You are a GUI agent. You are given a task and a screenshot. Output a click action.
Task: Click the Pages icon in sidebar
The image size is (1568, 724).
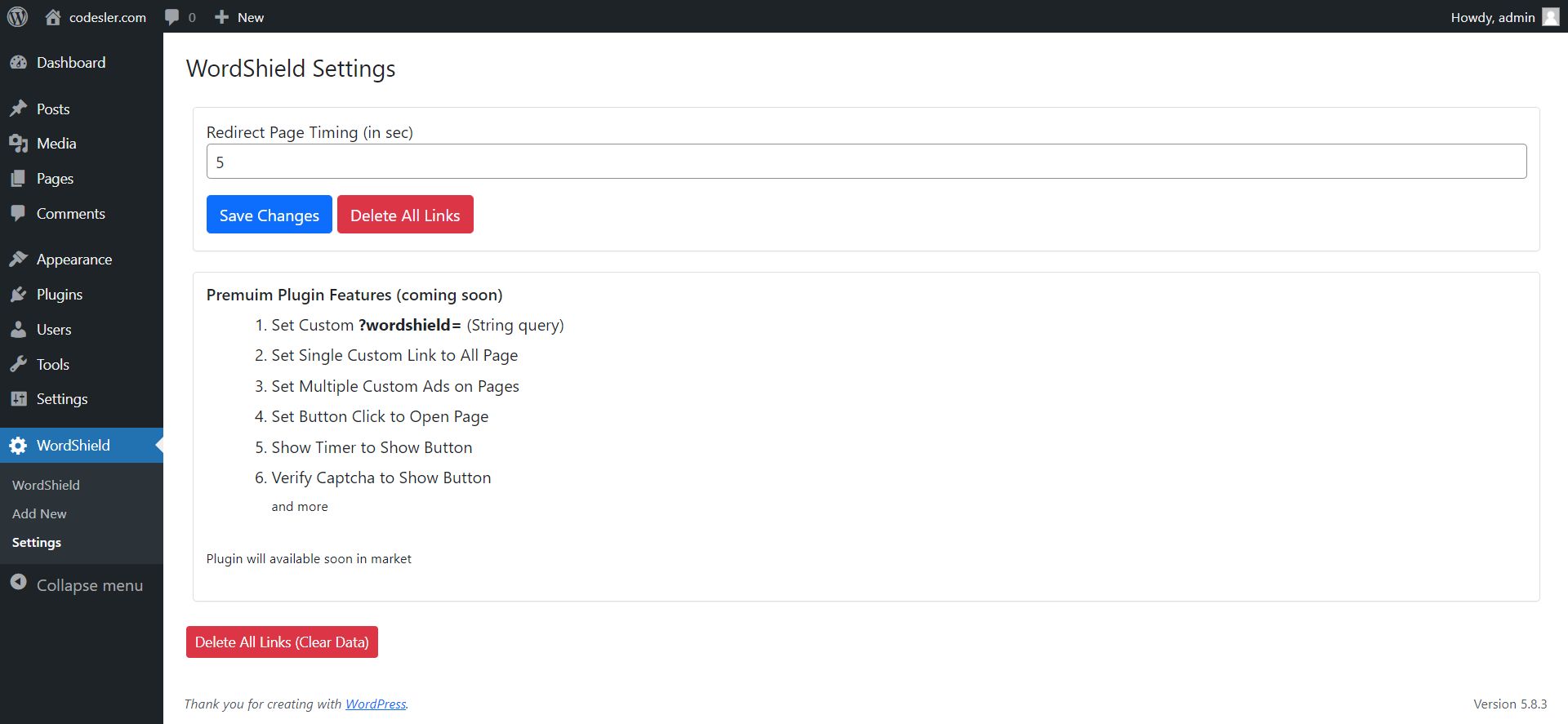[18, 179]
